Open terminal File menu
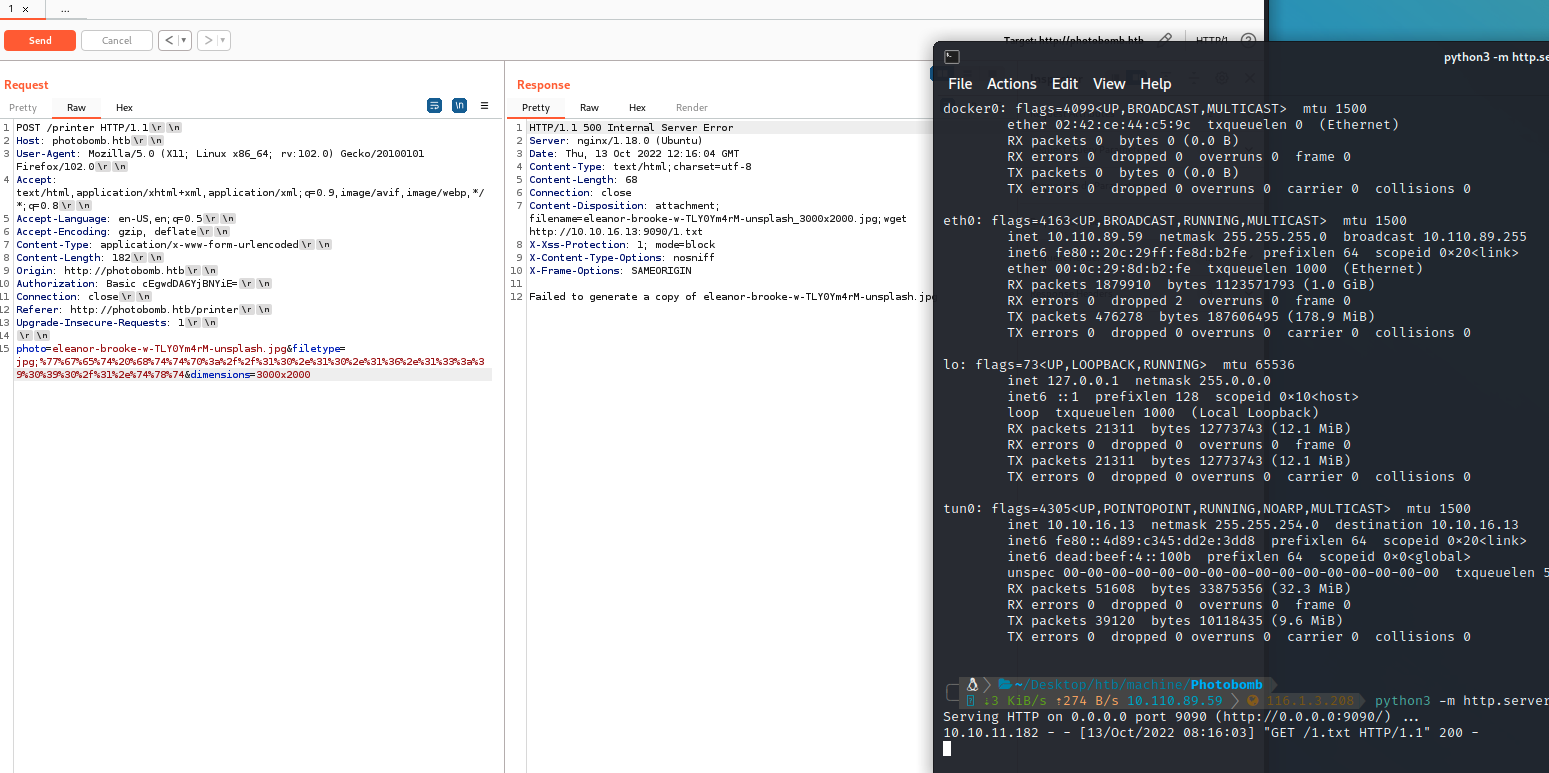Image resolution: width=1549 pixels, height=773 pixels. 960,84
